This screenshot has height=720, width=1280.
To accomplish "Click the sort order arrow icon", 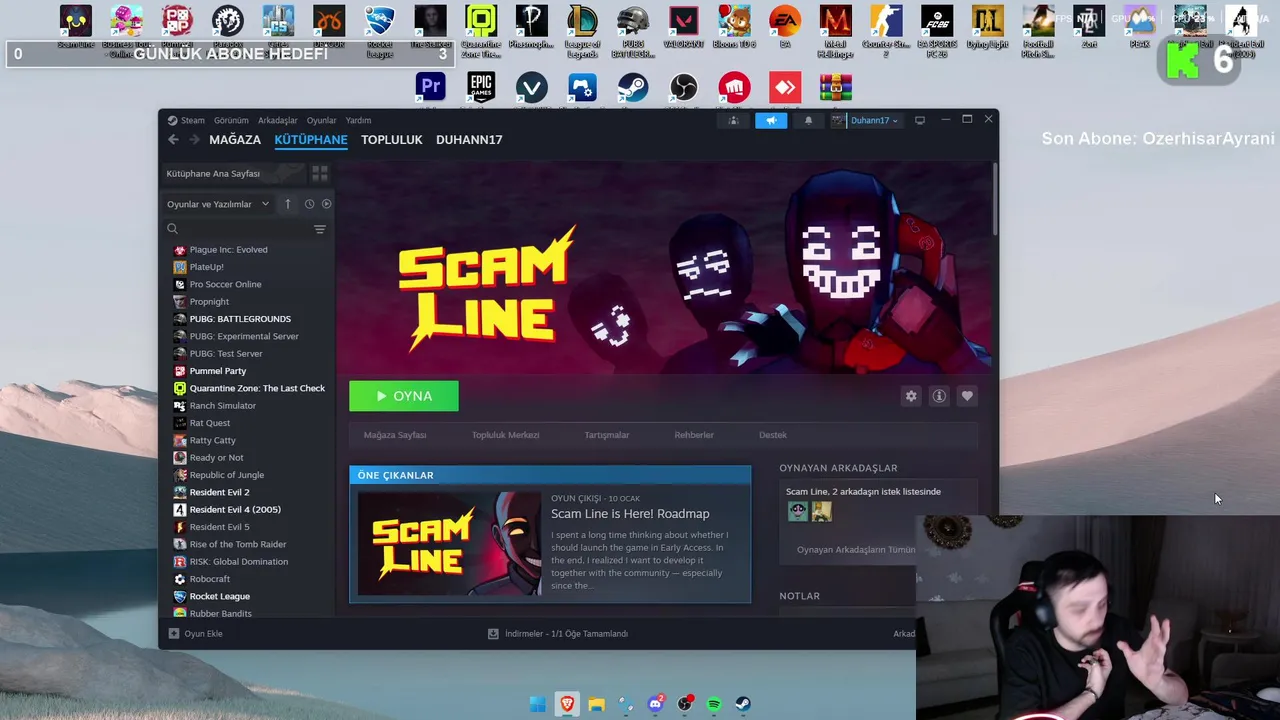I will (x=287, y=204).
